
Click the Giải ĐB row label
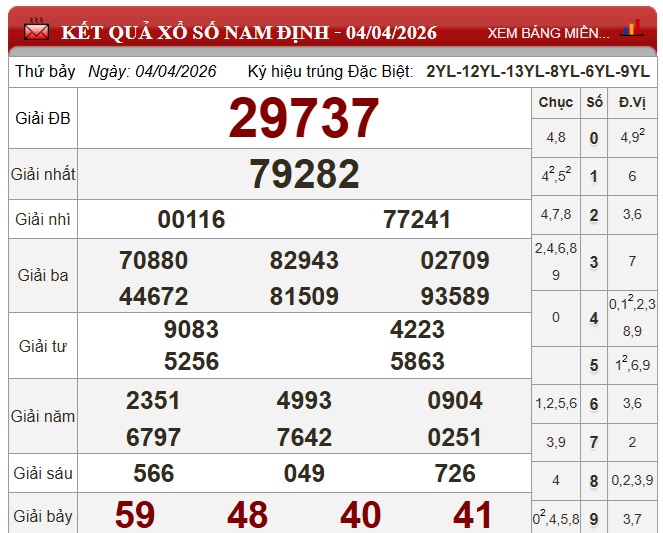pyautogui.click(x=43, y=118)
